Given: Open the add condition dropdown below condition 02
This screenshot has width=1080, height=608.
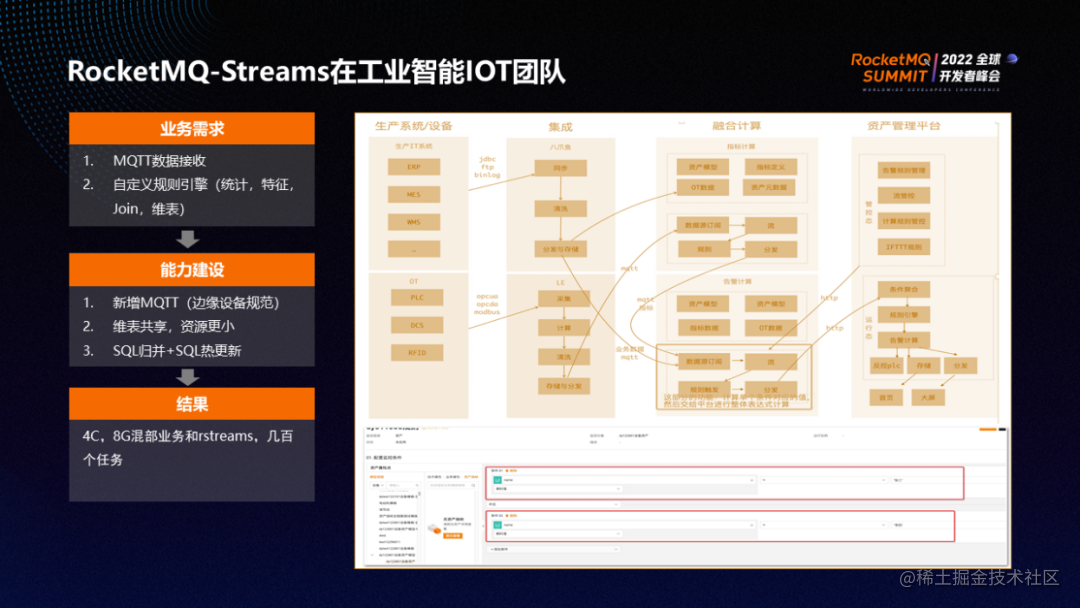Looking at the screenshot, I should pos(553,549).
